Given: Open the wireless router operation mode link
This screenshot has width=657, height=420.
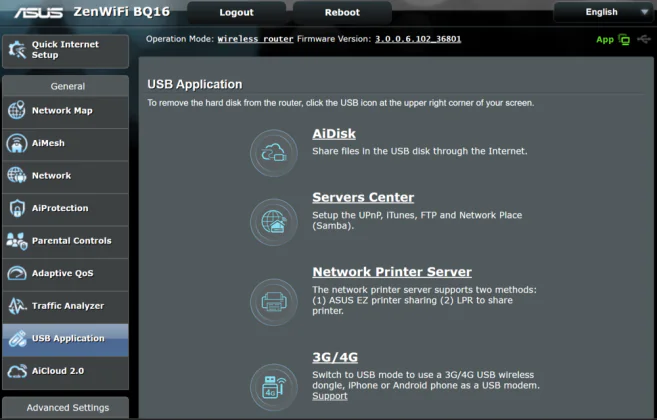Looking at the screenshot, I should coord(255,39).
